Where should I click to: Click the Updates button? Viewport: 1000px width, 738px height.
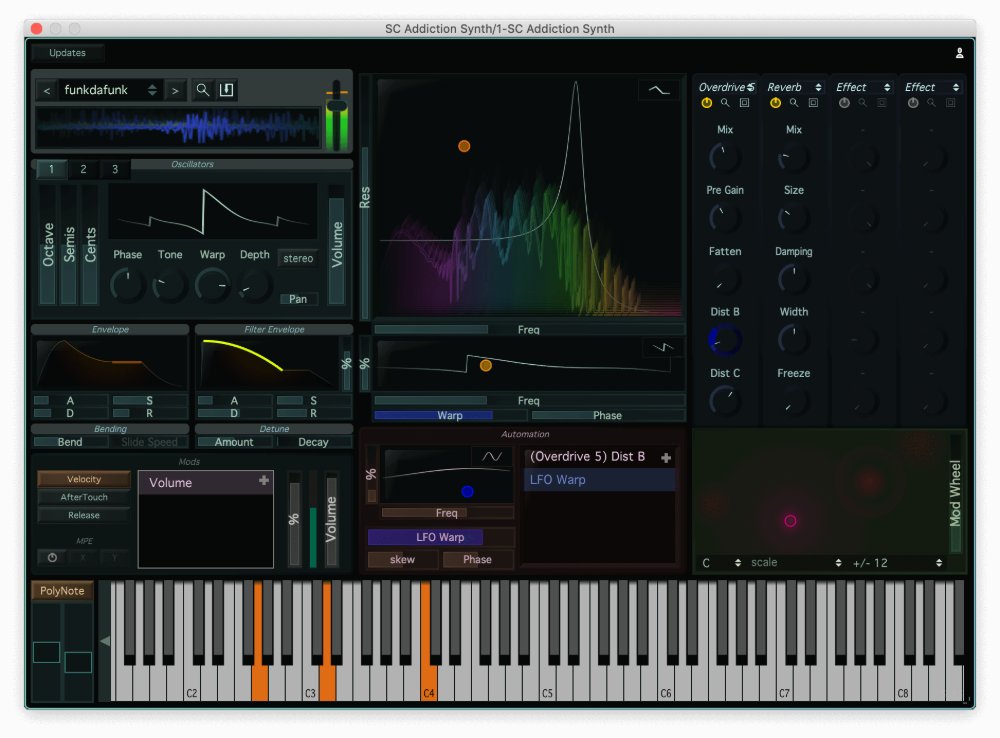point(67,53)
